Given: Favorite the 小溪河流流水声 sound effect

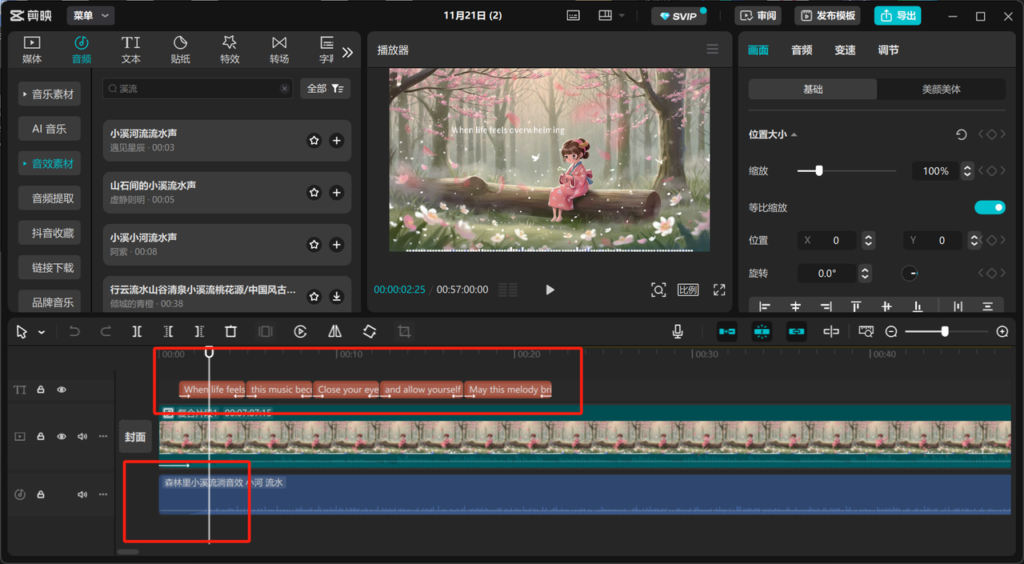Looking at the screenshot, I should tap(314, 140).
